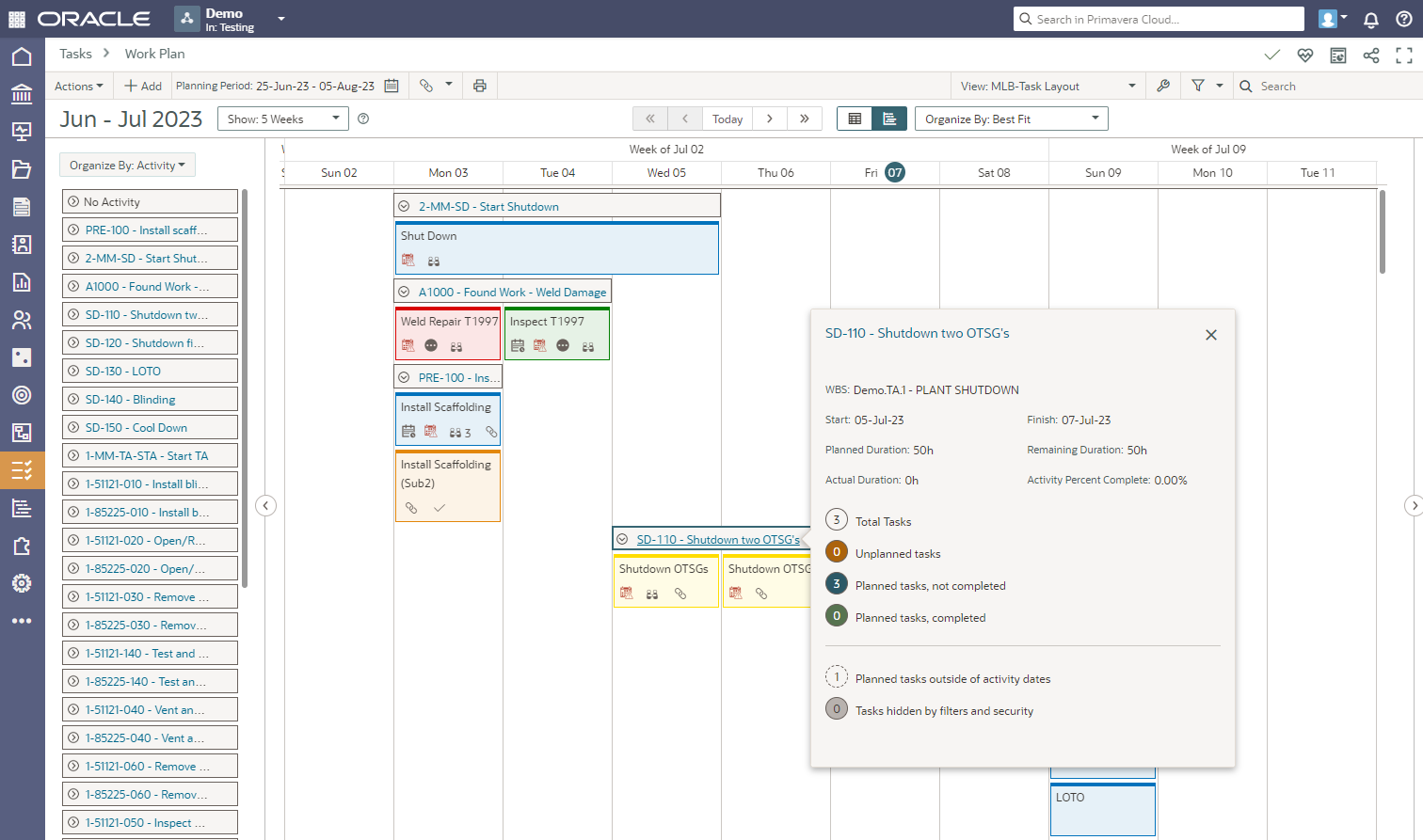This screenshot has height=840, width=1423.
Task: Mark Install Scaffolding (Sub2) complete checkmark
Action: click(440, 508)
